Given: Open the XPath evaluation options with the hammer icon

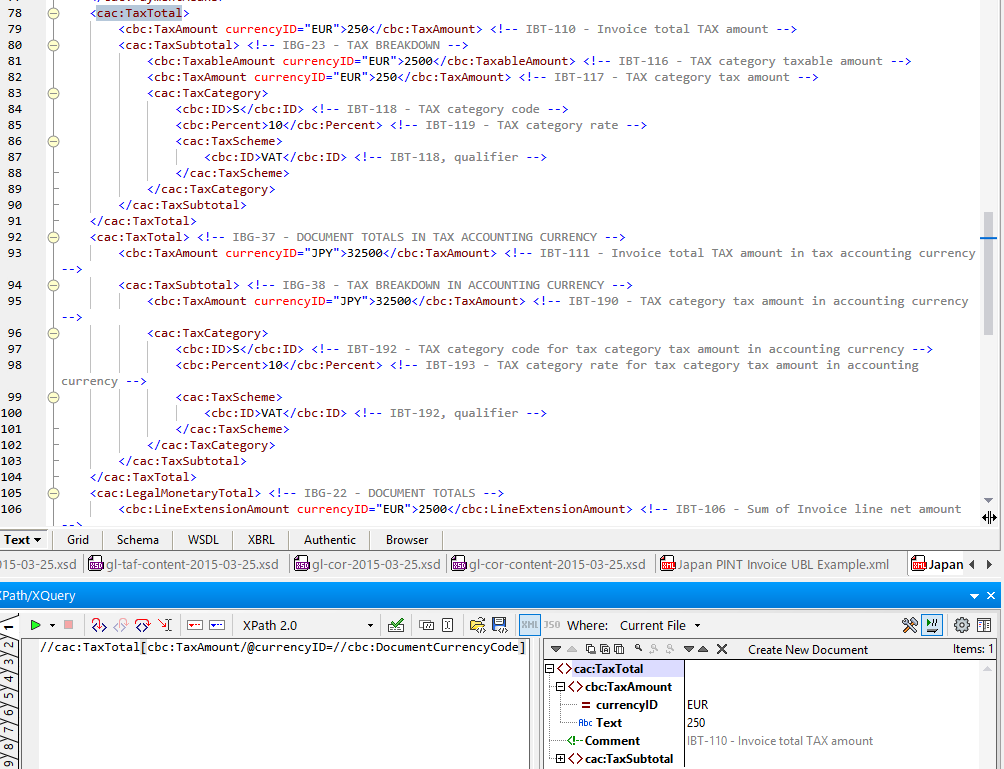Looking at the screenshot, I should point(909,624).
